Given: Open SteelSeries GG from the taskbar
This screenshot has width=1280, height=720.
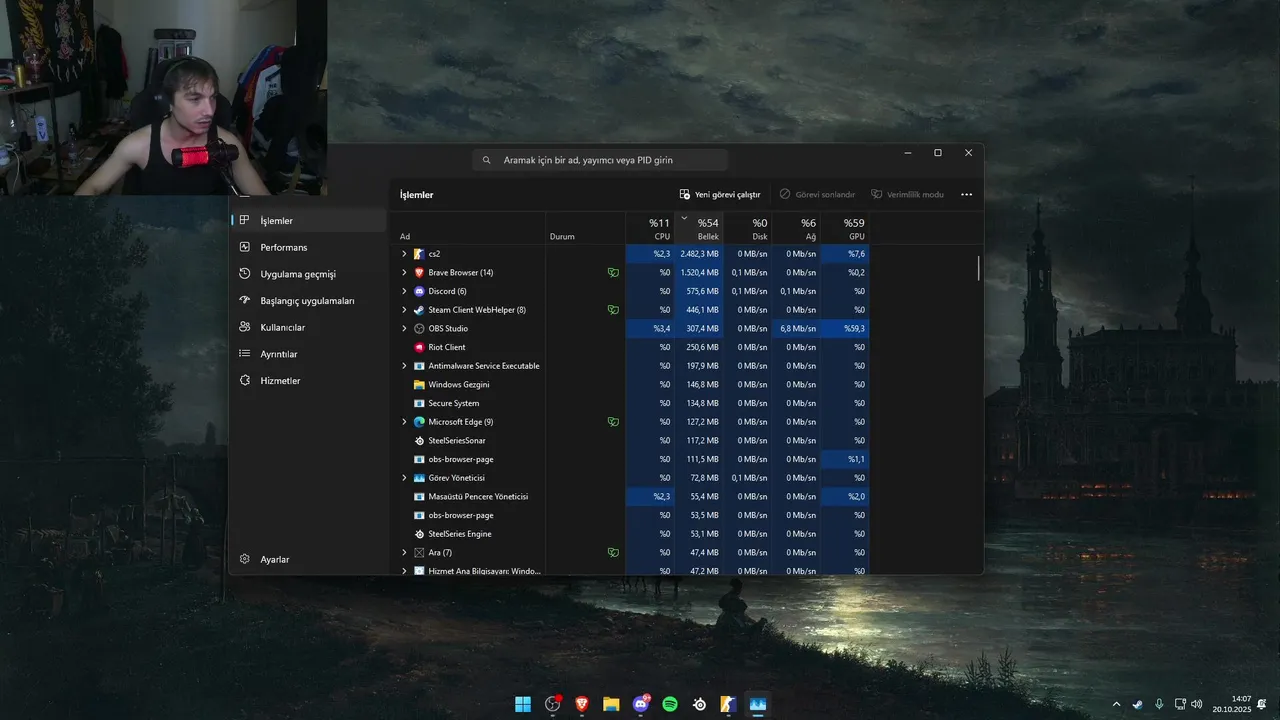Looking at the screenshot, I should pyautogui.click(x=700, y=704).
